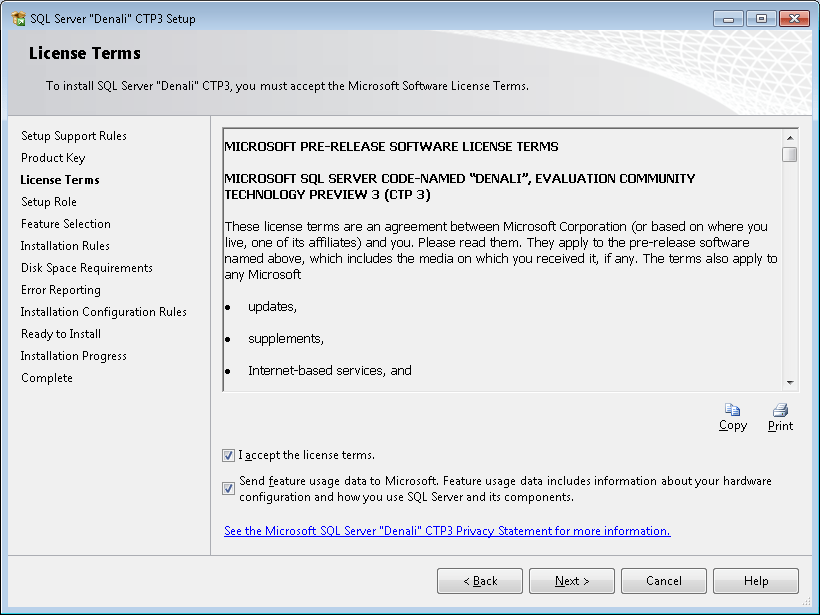This screenshot has height=615, width=820.
Task: Select the Installation Progress step
Action: click(x=73, y=356)
